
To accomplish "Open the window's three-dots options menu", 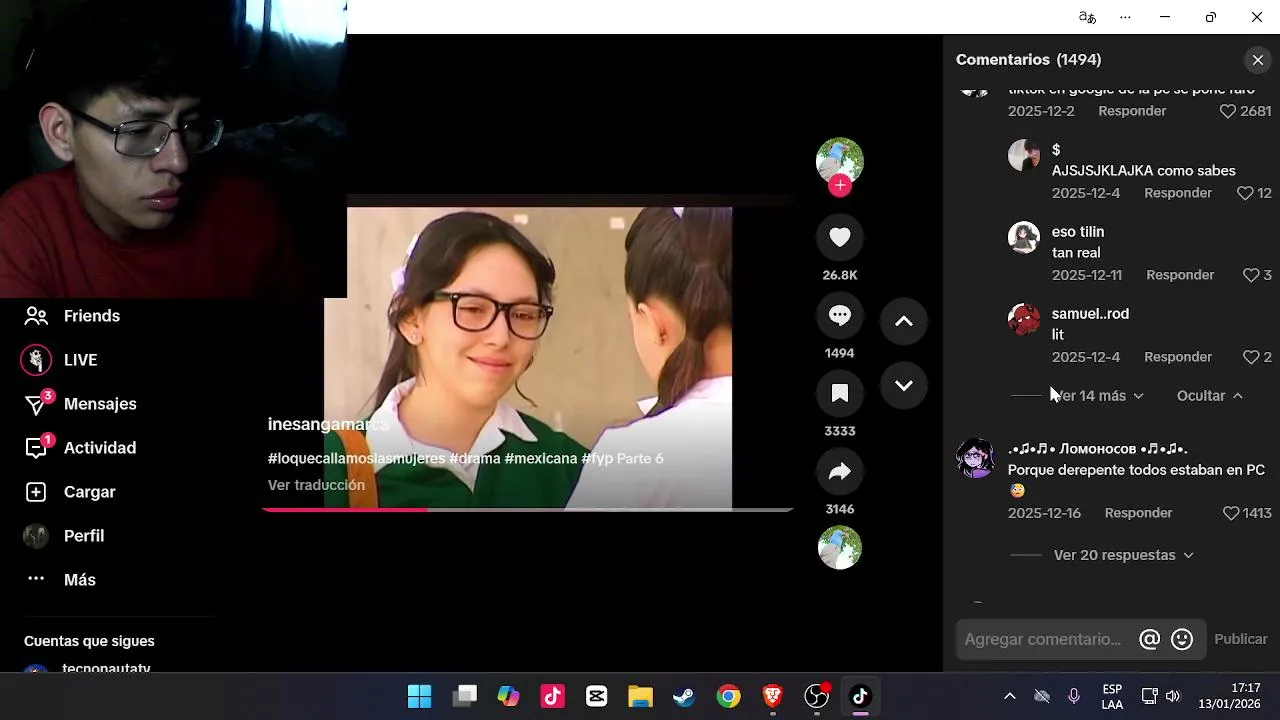I will [1125, 17].
